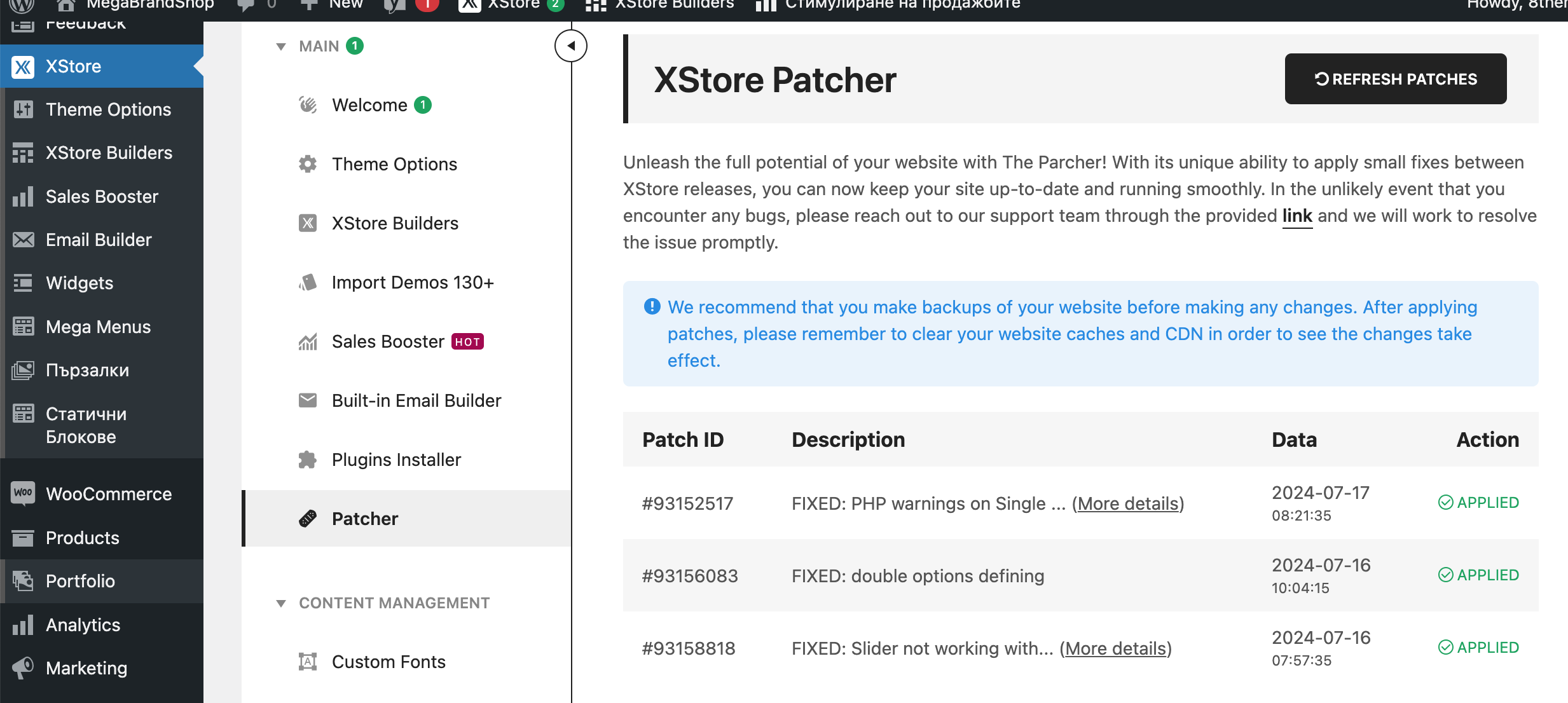This screenshot has height=703, width=1568.
Task: Collapse the panel with round arrow button
Action: 570,46
